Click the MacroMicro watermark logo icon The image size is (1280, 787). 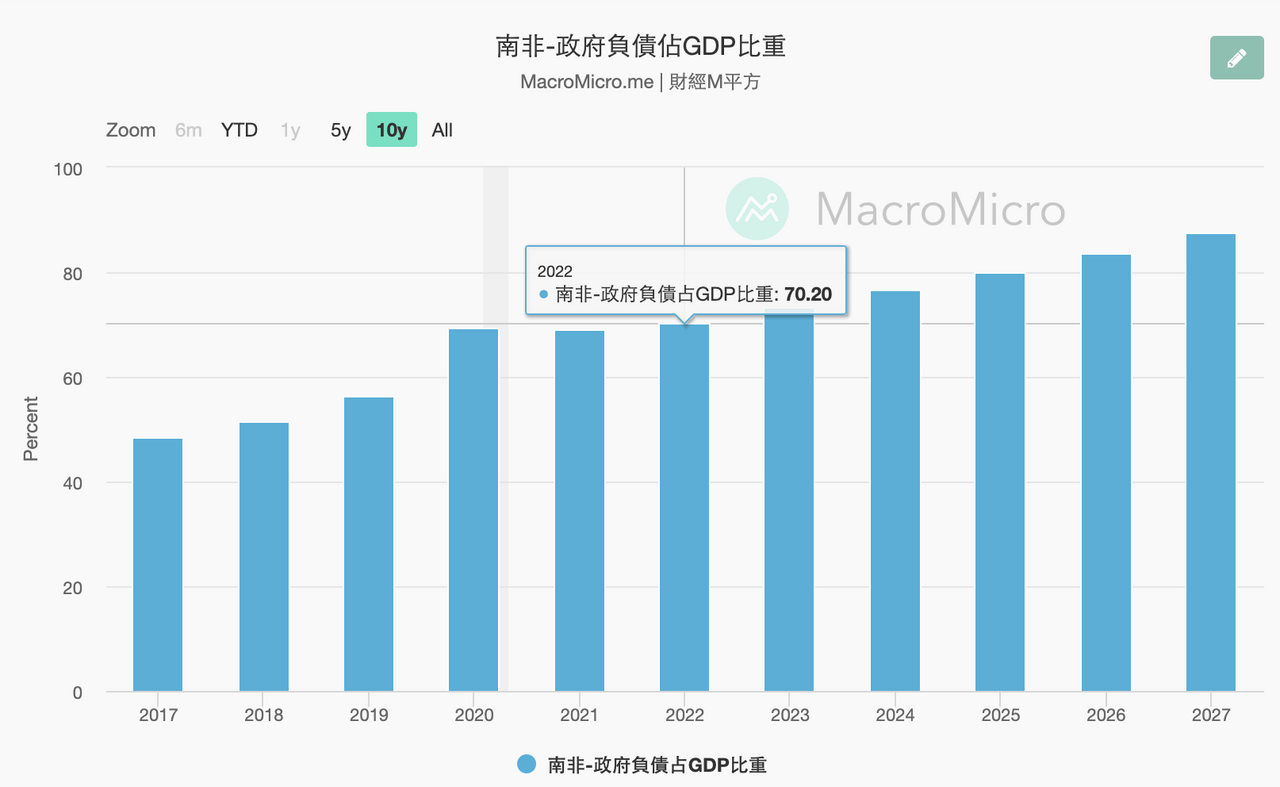click(x=757, y=209)
